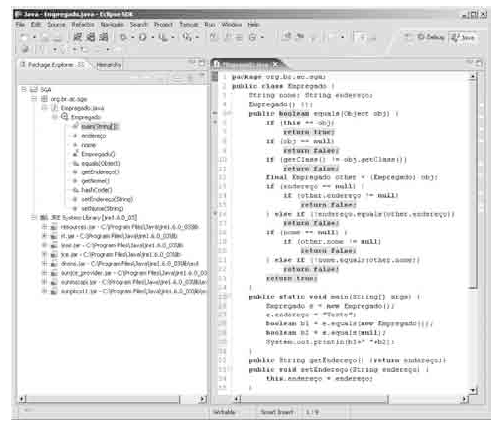Switch to the Debug perspective
This screenshot has width=500, height=437.
[430, 37]
